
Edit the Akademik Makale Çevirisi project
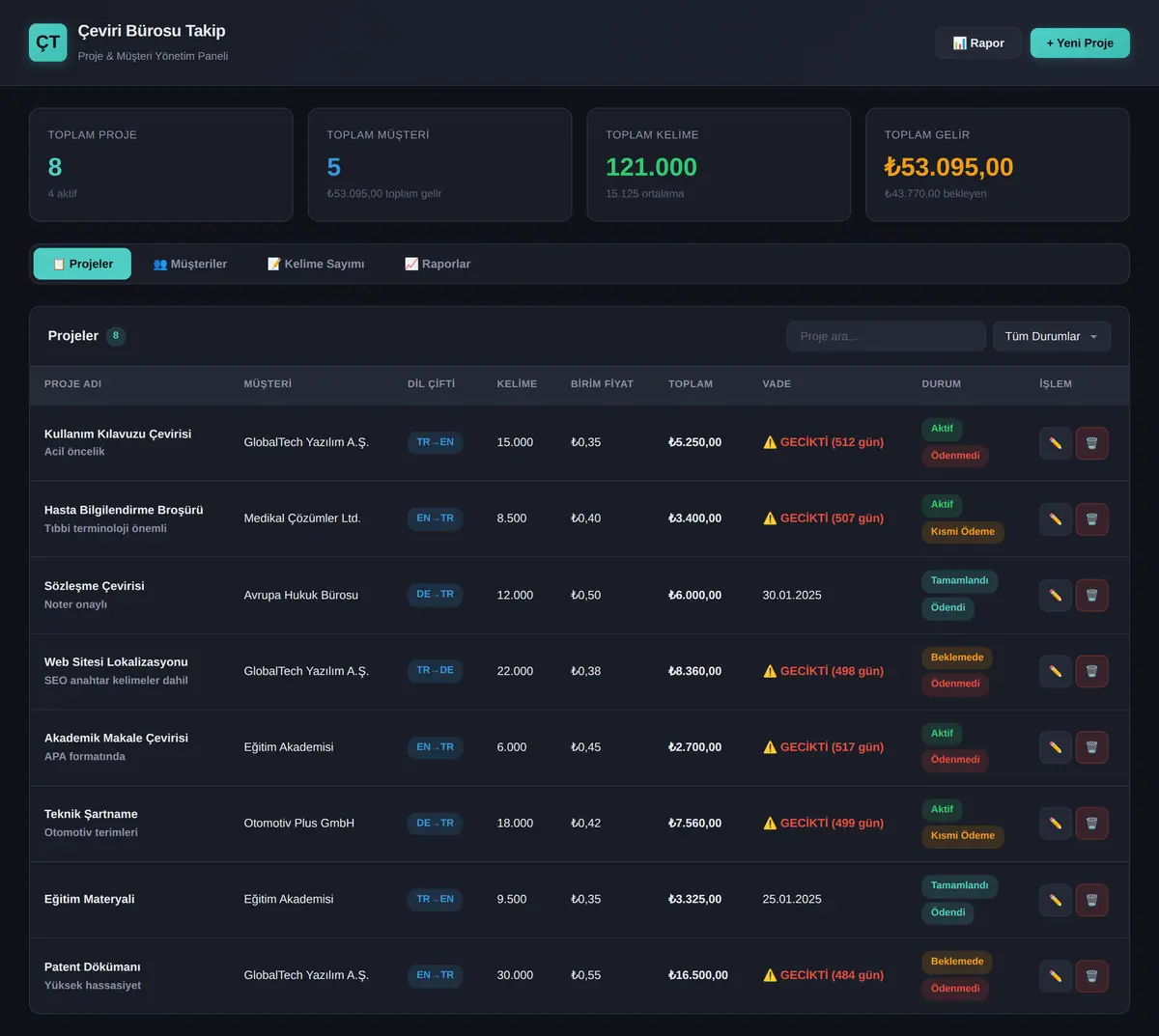coord(1056,747)
